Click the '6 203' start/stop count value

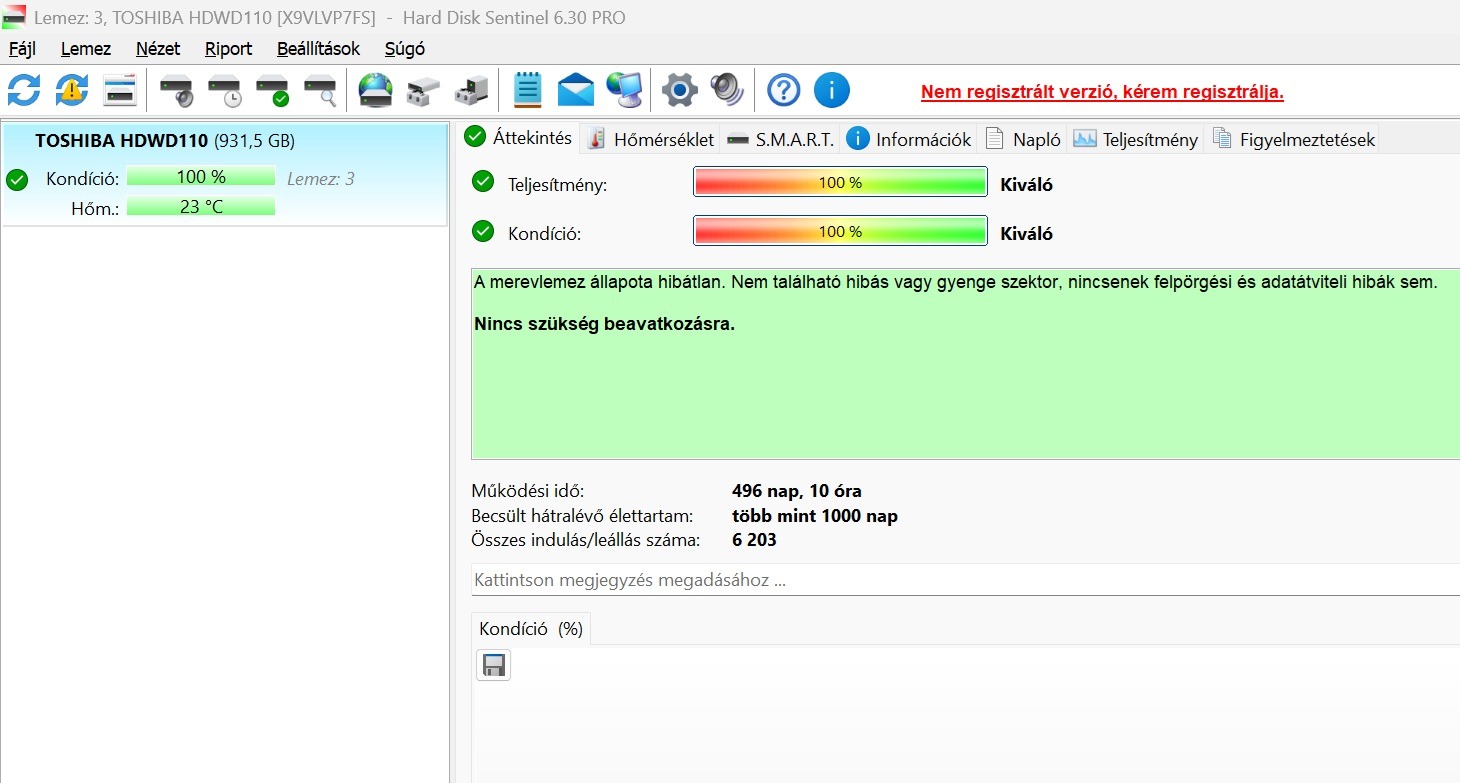coord(754,540)
